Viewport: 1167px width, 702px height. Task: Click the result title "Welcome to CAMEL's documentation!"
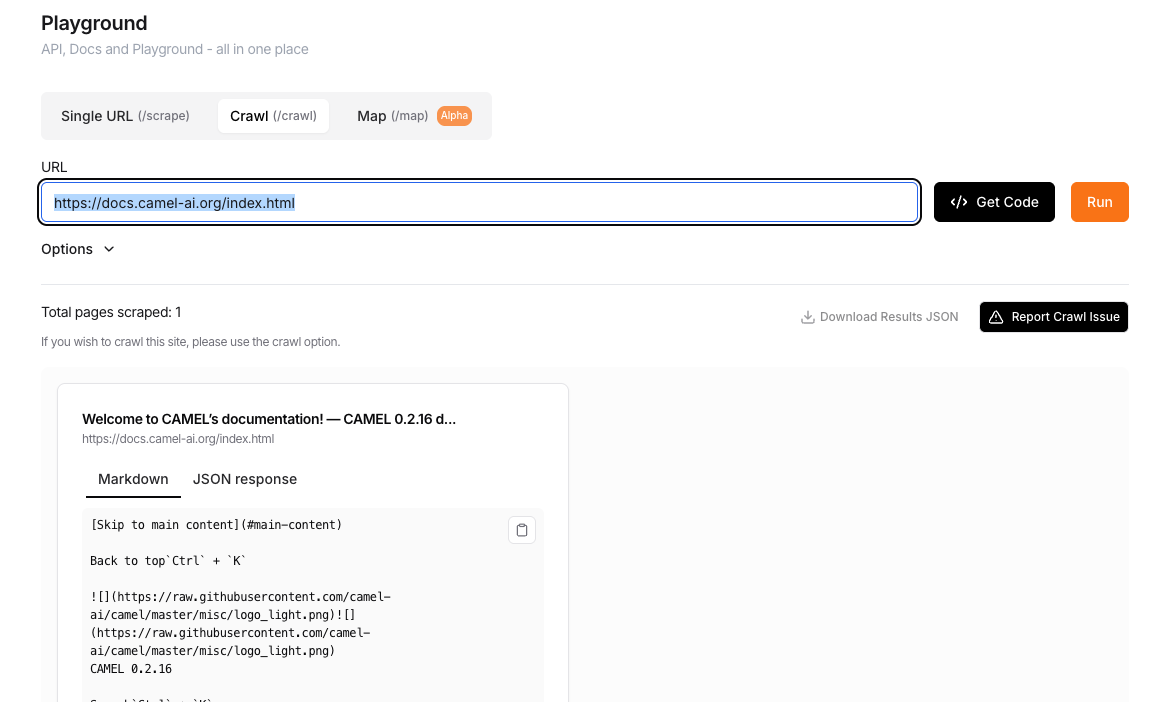point(269,419)
